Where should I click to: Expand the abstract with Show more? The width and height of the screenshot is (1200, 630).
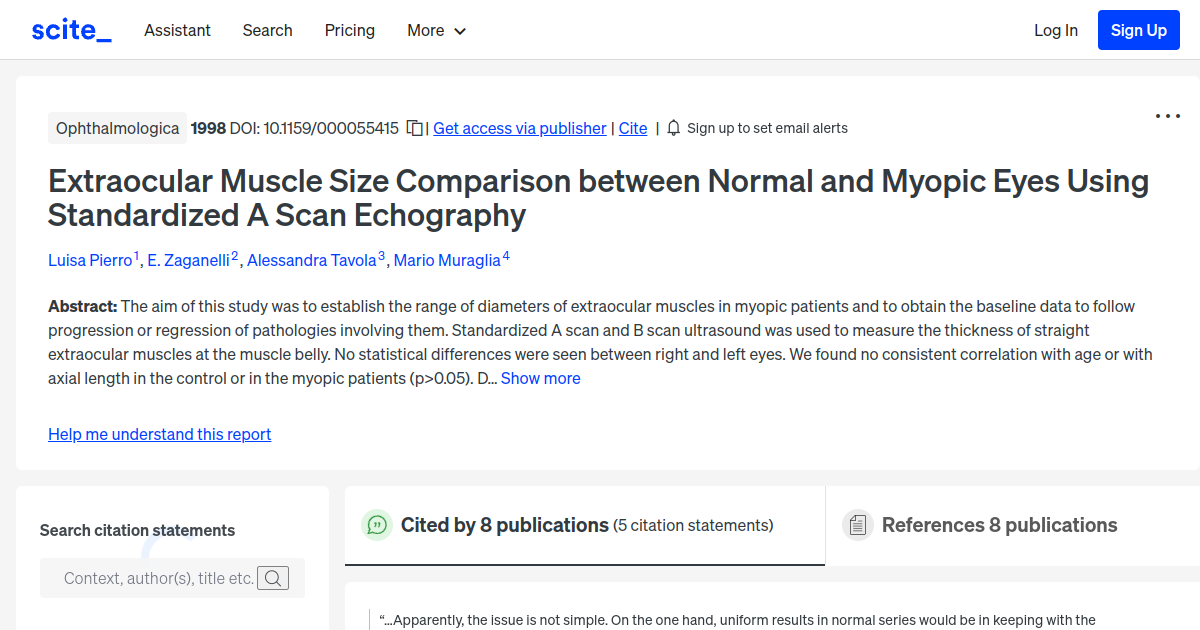pos(540,378)
